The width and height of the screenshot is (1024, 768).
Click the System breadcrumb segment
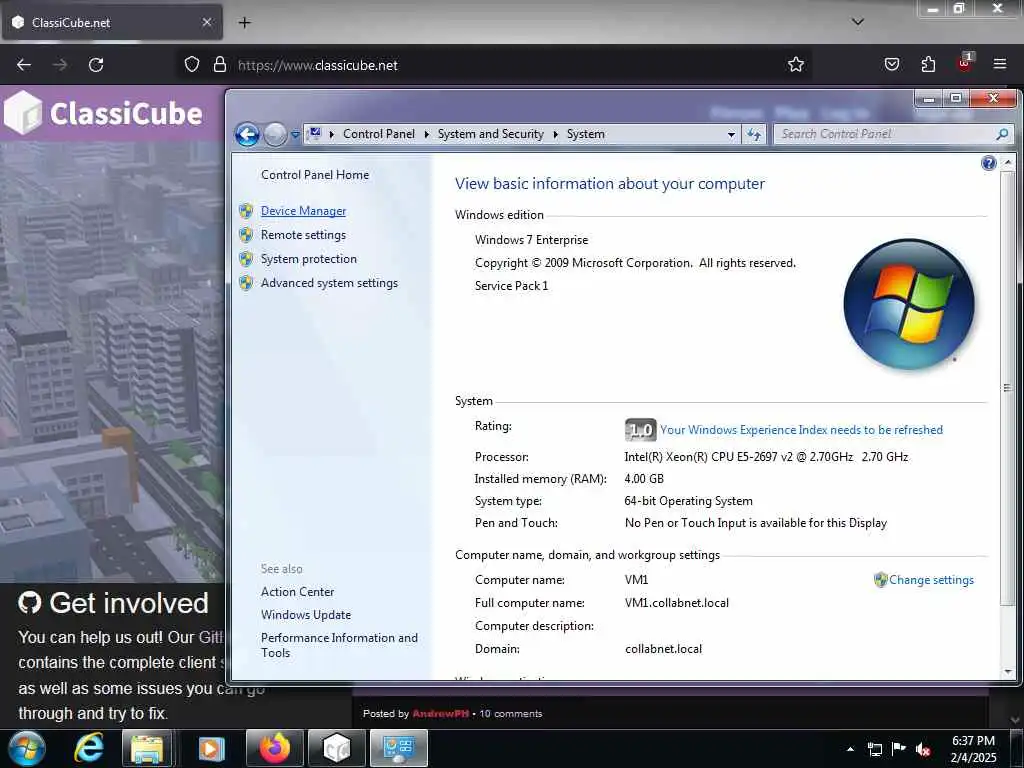[x=586, y=134]
